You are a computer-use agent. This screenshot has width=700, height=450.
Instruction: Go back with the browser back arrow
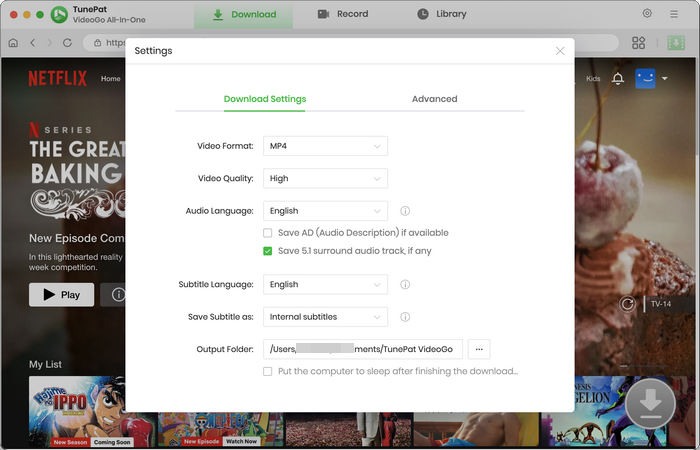(x=33, y=43)
